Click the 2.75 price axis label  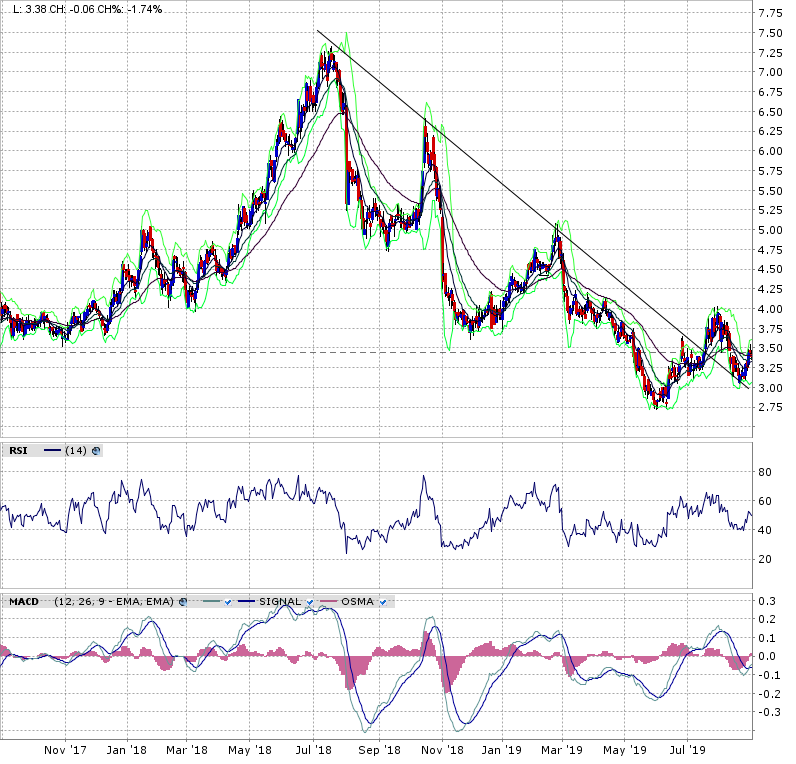pyautogui.click(x=770, y=407)
